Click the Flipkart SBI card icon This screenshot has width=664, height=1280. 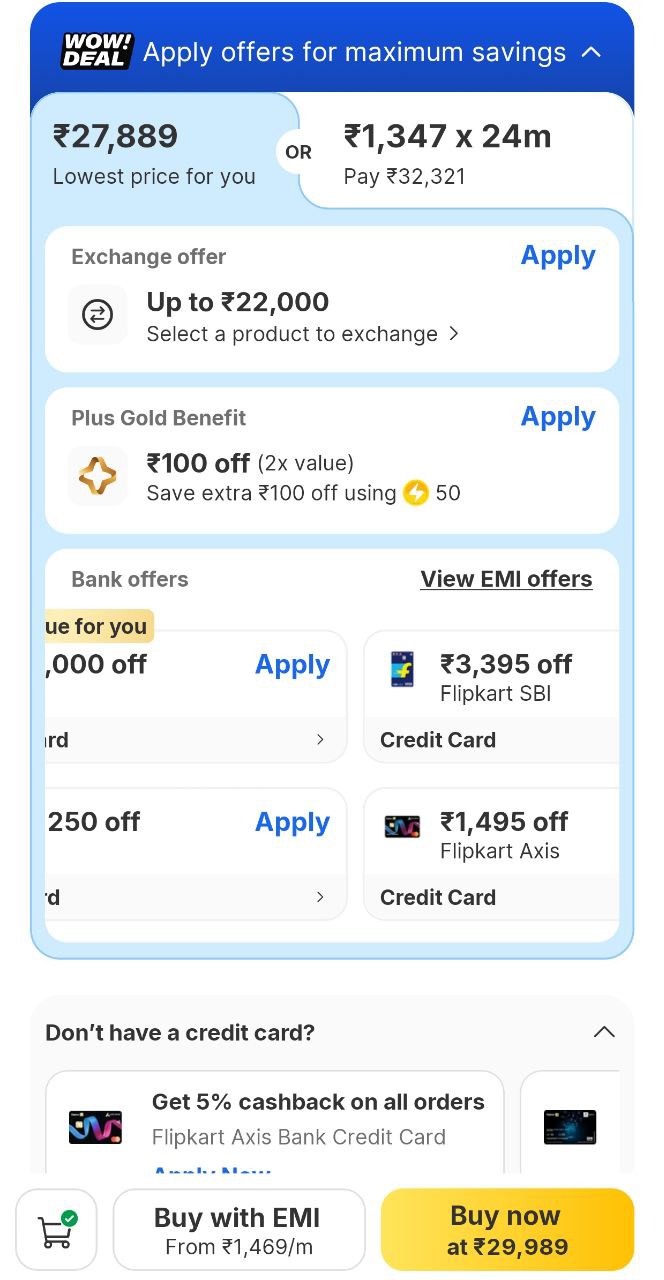[403, 669]
